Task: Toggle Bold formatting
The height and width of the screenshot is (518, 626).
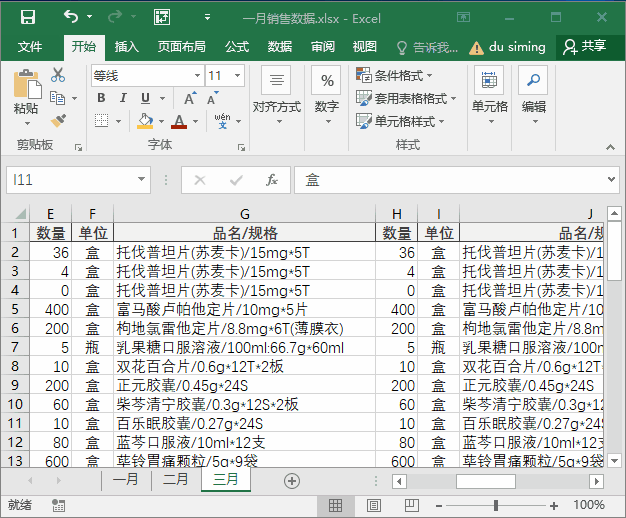Action: (101, 98)
